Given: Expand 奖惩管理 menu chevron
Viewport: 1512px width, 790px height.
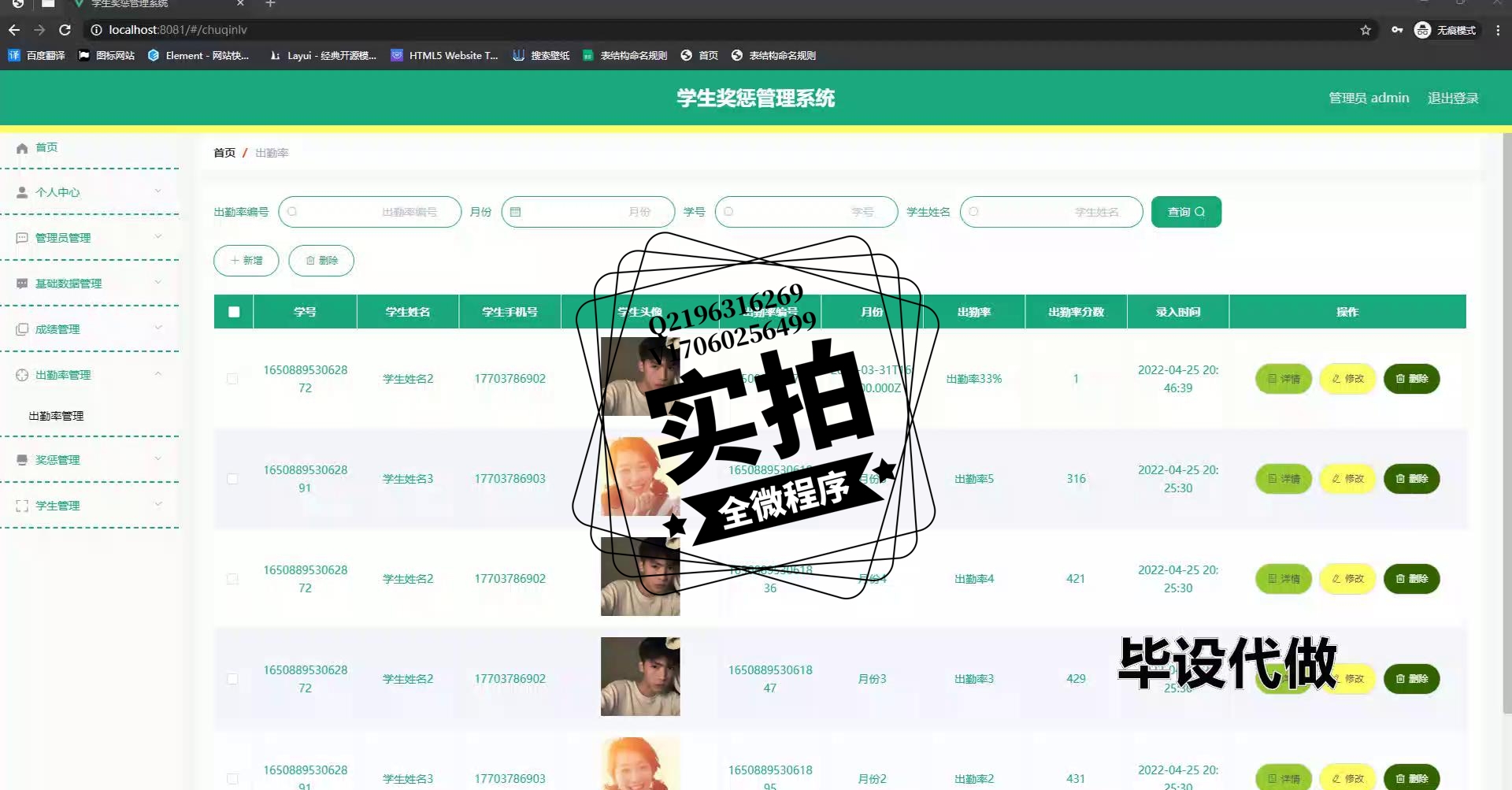Looking at the screenshot, I should [x=158, y=458].
